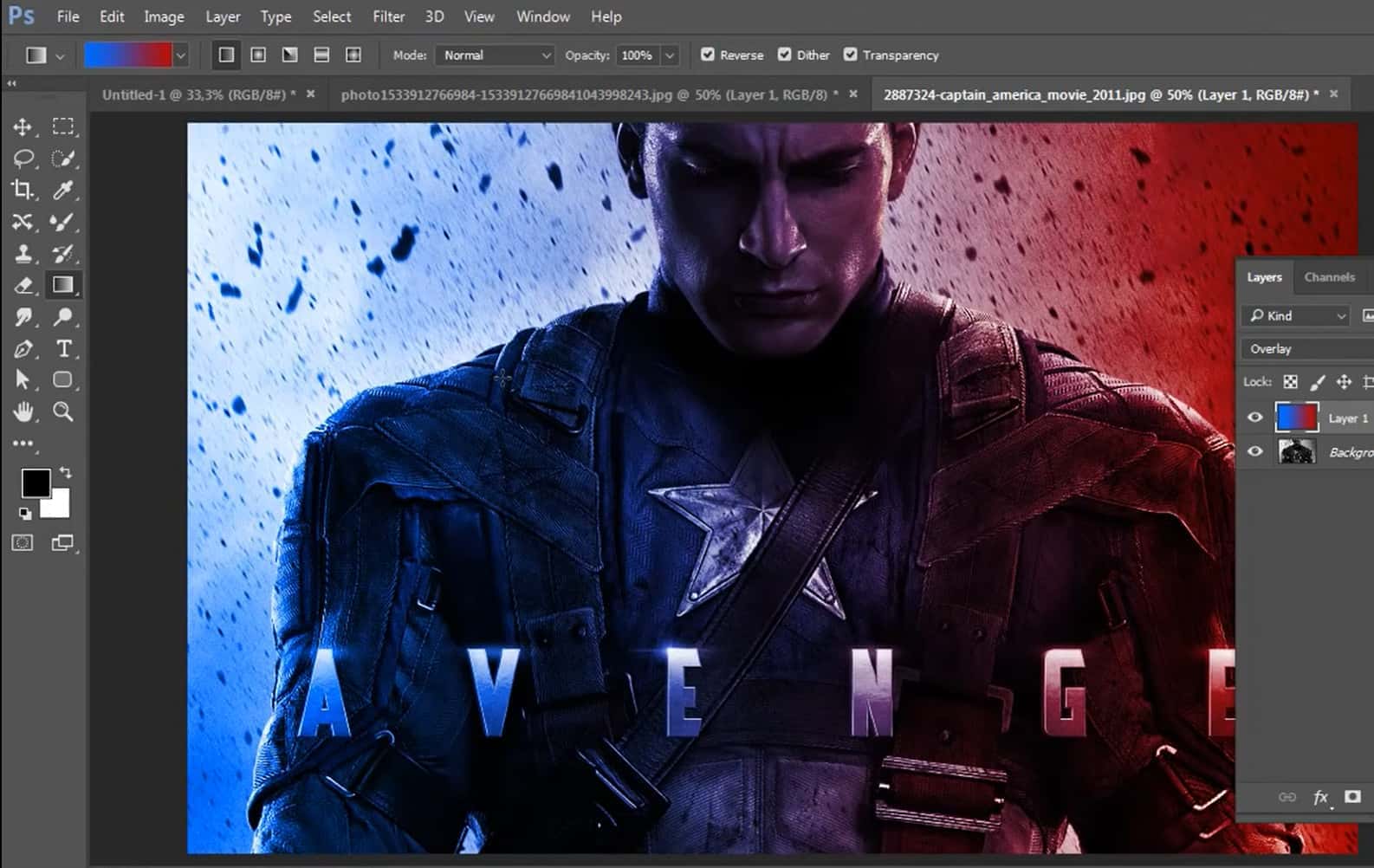Switch to the Channels panel tab
Screen dimensions: 1374x868
(x=1329, y=277)
